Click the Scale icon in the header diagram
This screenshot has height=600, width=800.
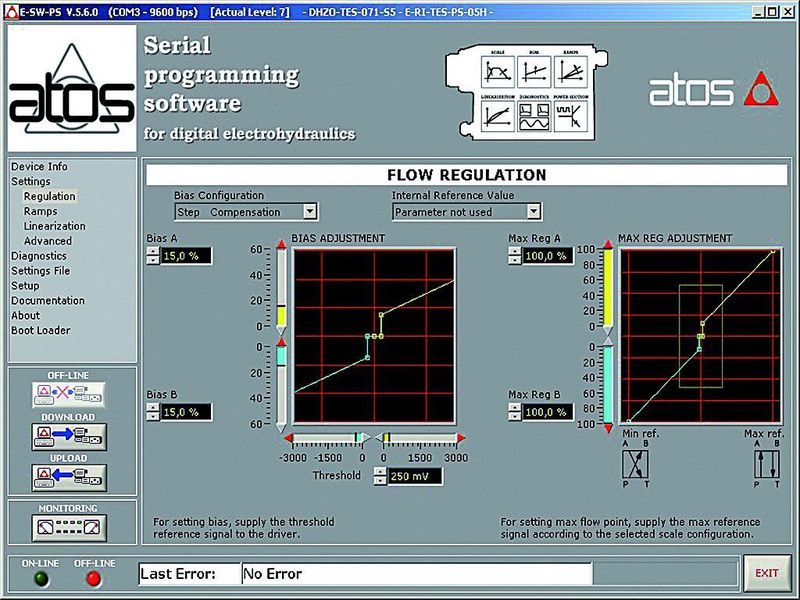497,71
